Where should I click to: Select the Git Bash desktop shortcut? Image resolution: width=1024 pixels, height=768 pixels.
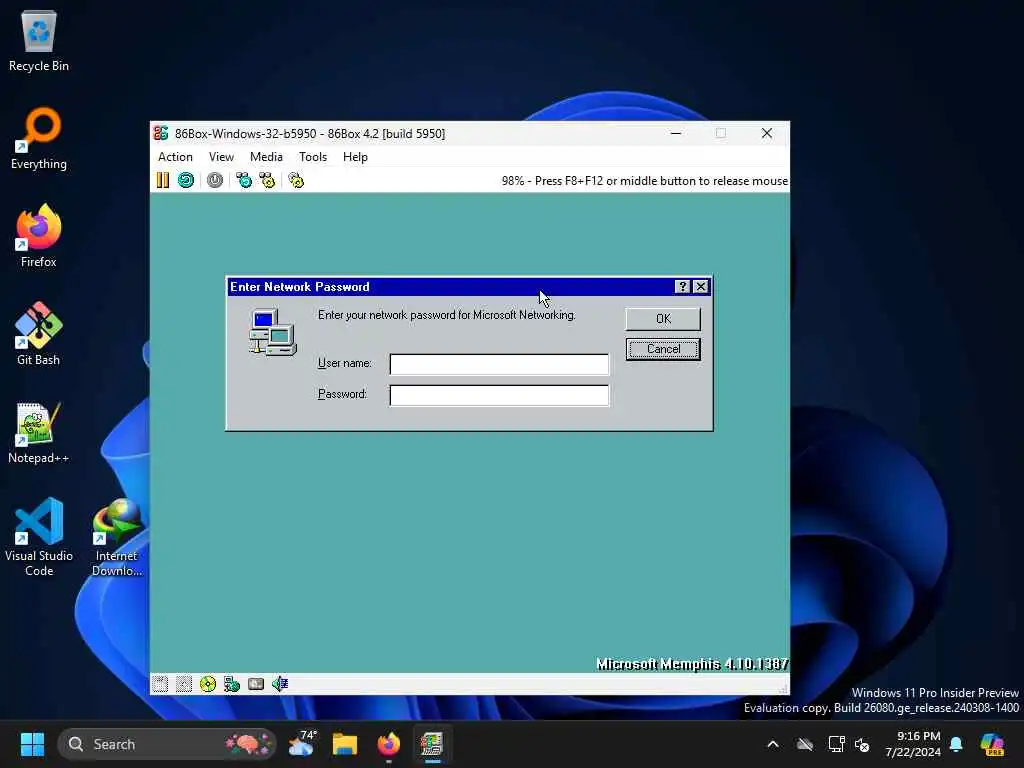click(39, 334)
